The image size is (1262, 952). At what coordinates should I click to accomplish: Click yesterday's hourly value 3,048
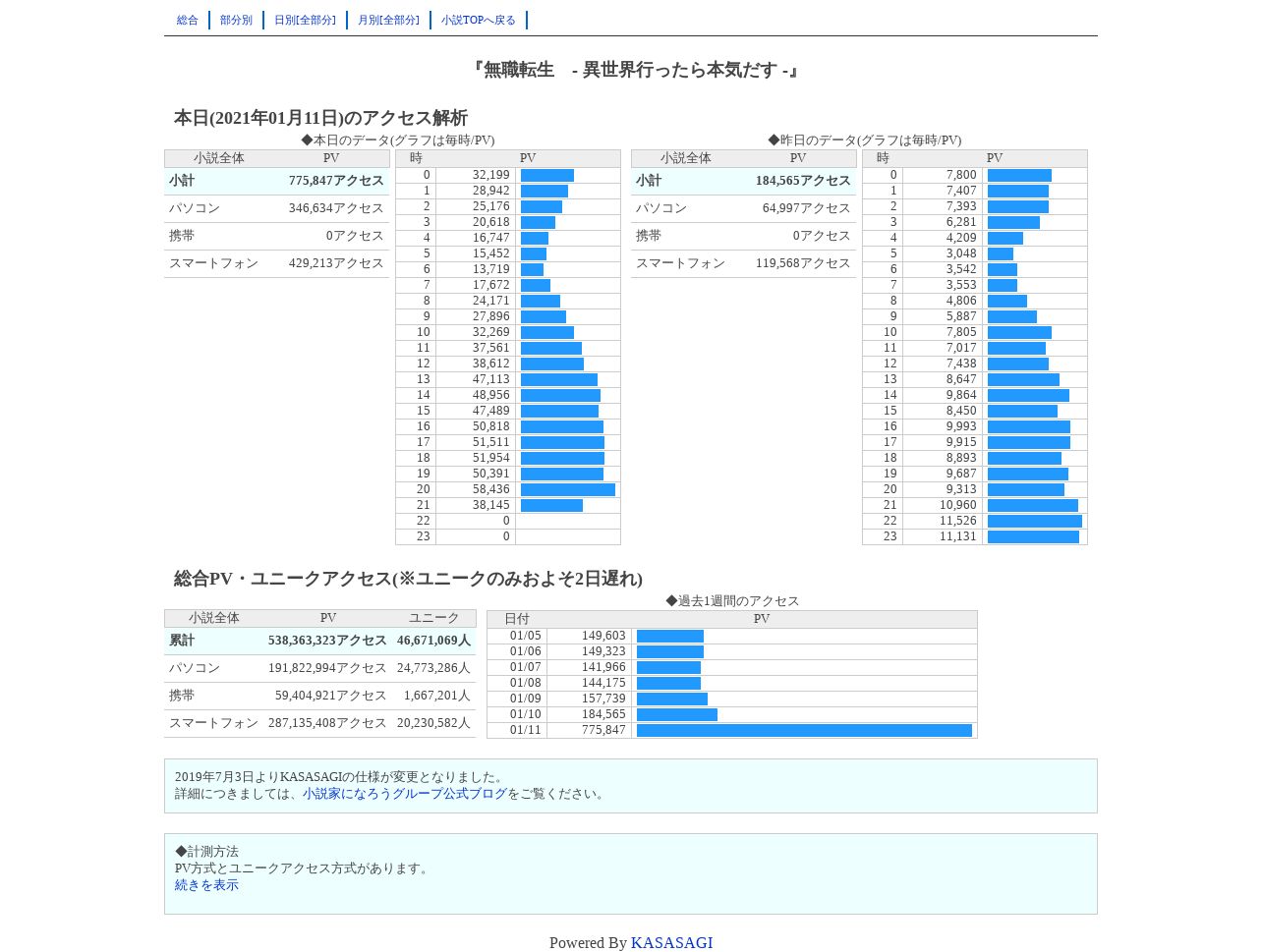pyautogui.click(x=961, y=253)
